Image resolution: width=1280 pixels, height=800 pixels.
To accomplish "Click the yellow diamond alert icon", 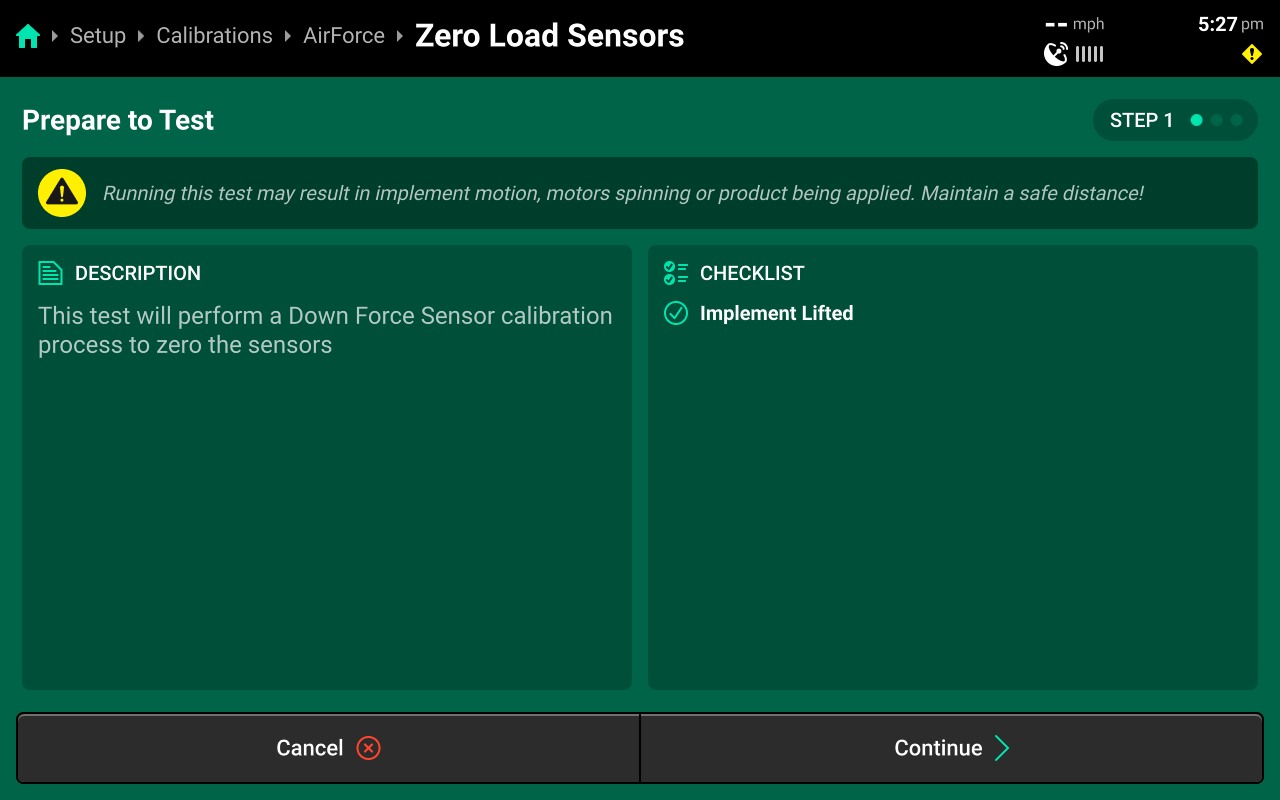I will click(1251, 54).
